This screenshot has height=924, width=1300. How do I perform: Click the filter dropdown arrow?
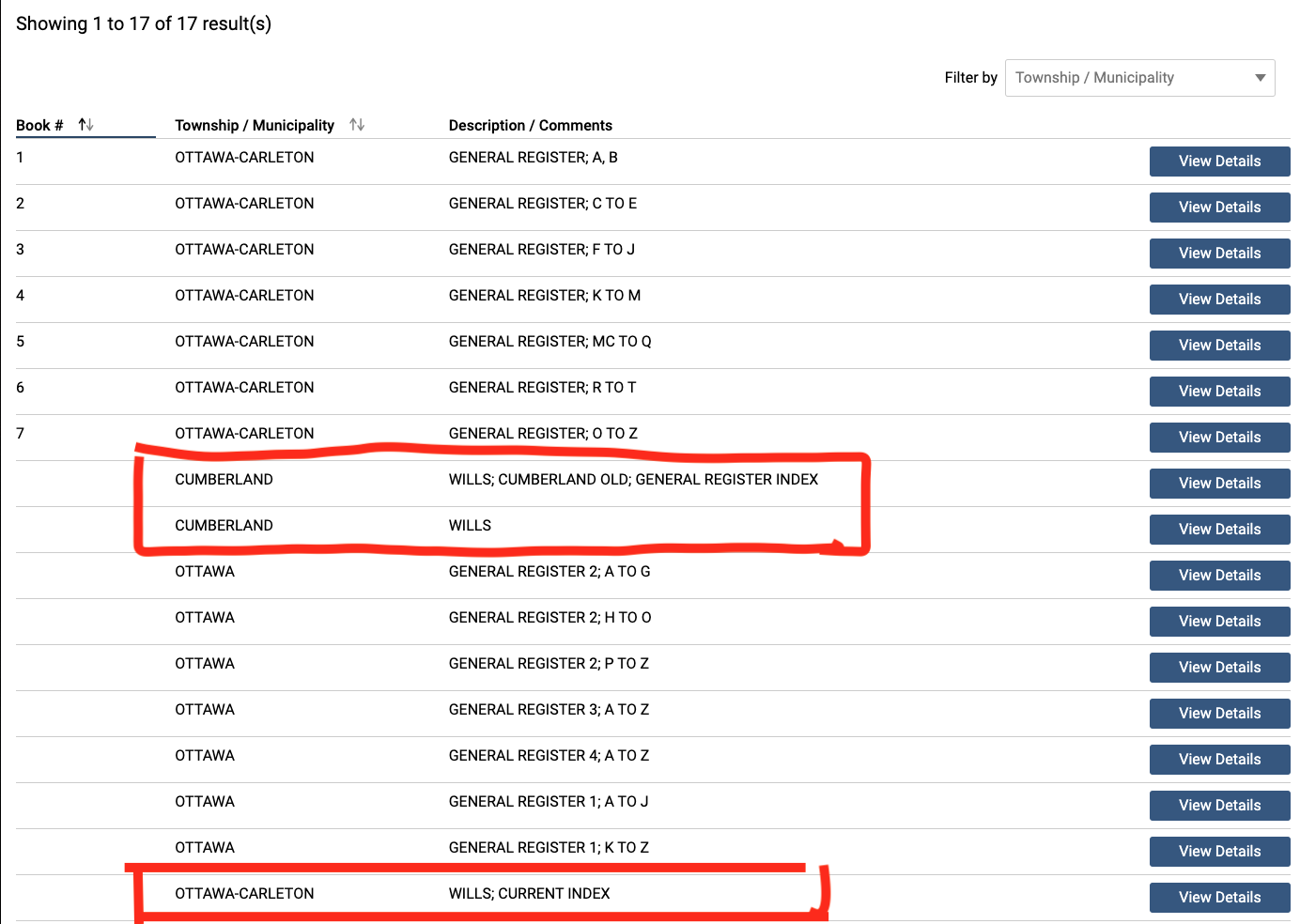1261,78
